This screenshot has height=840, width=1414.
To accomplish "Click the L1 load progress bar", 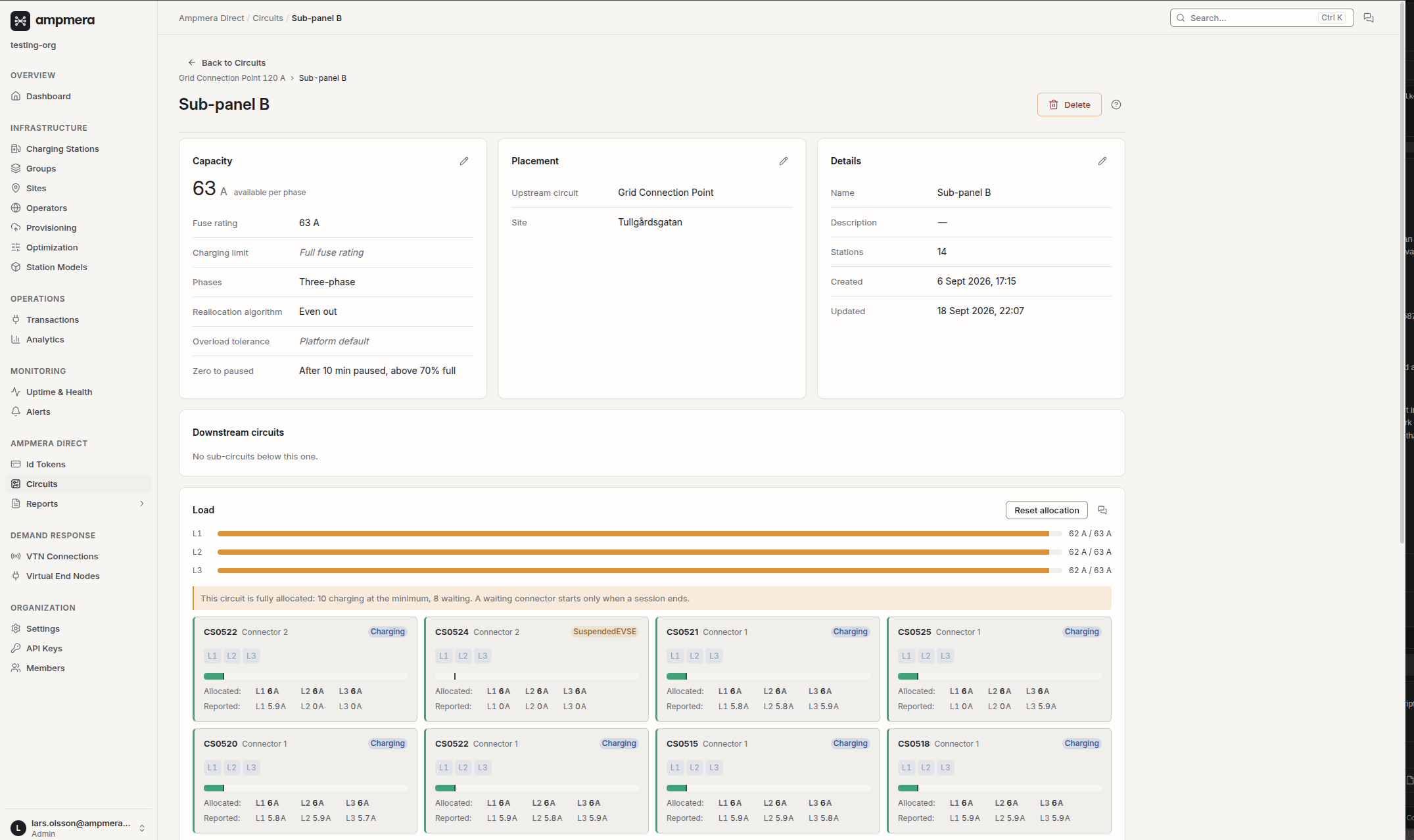I will click(x=639, y=534).
